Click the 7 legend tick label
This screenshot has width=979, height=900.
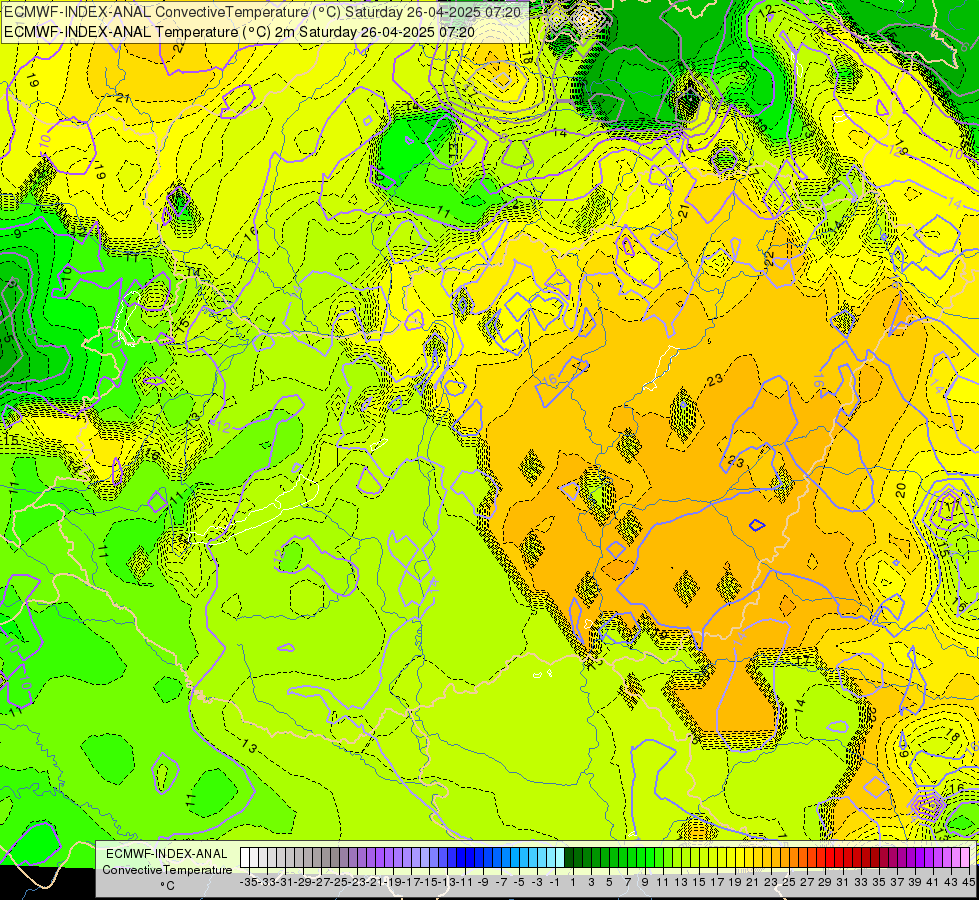click(x=627, y=883)
